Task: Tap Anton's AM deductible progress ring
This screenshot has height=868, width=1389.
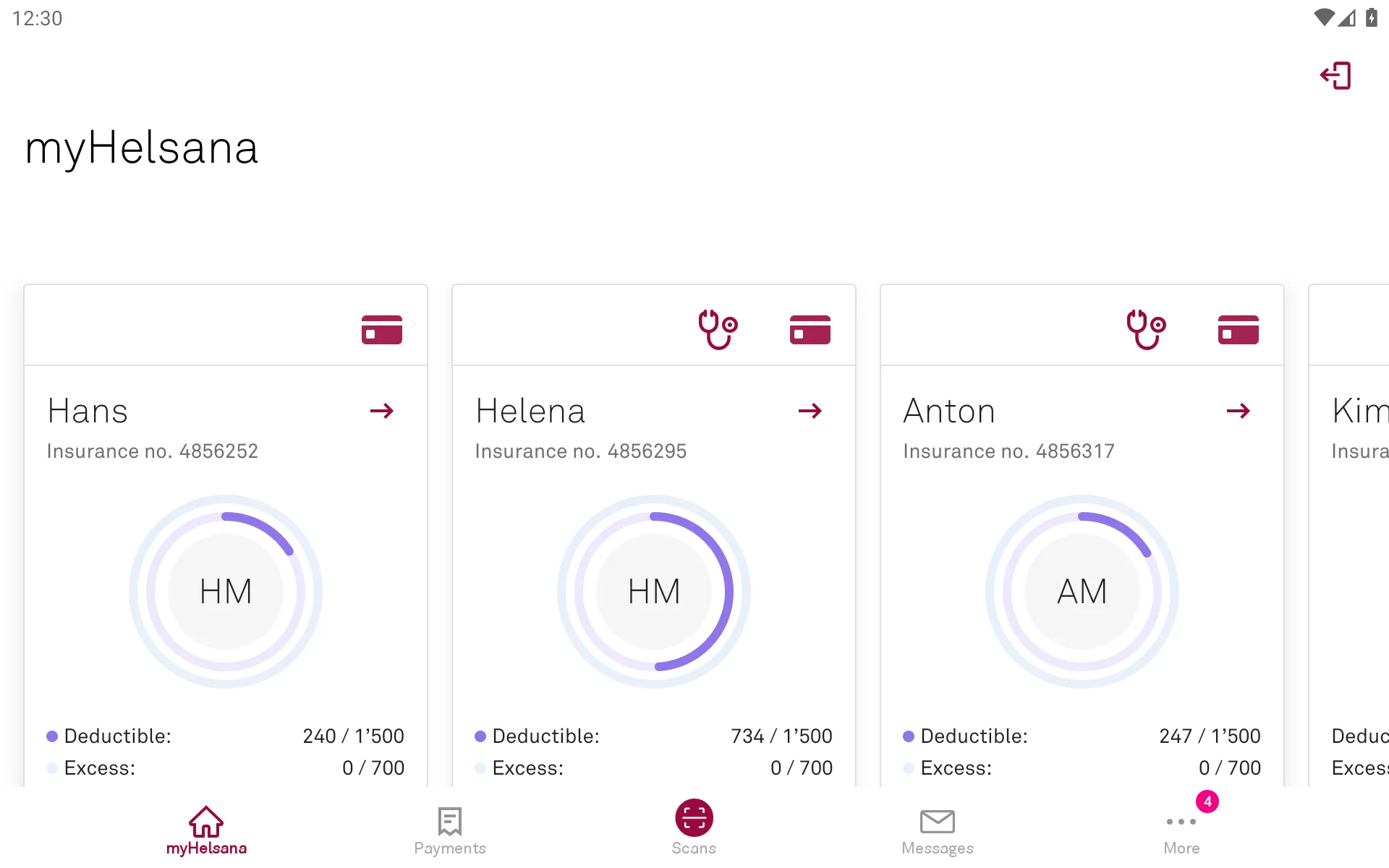Action: (1082, 592)
